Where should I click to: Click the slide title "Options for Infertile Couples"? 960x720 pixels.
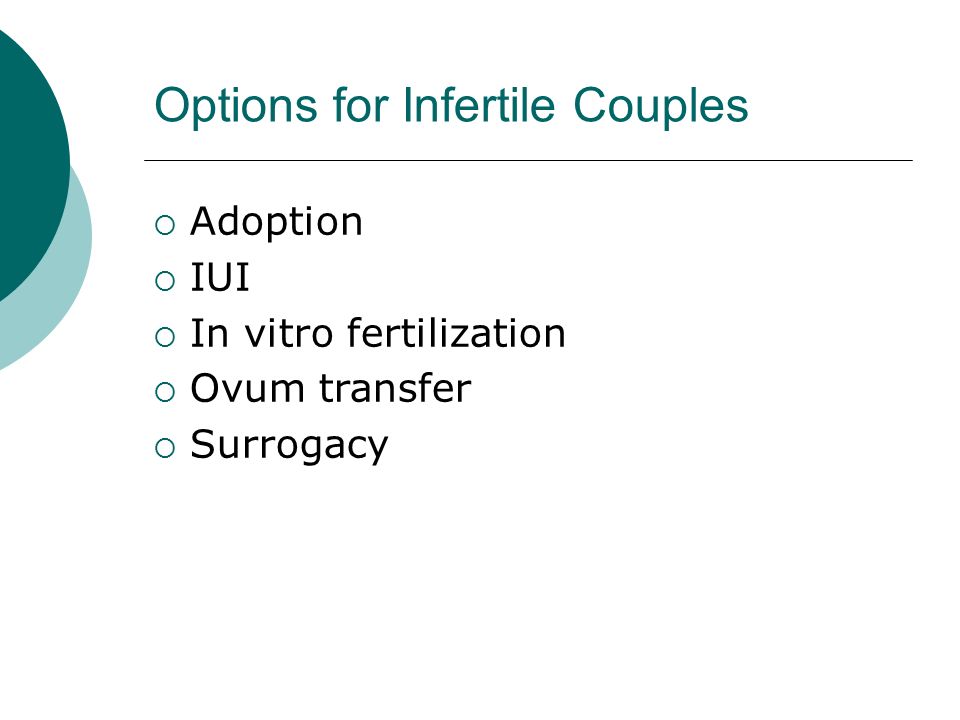click(x=451, y=107)
